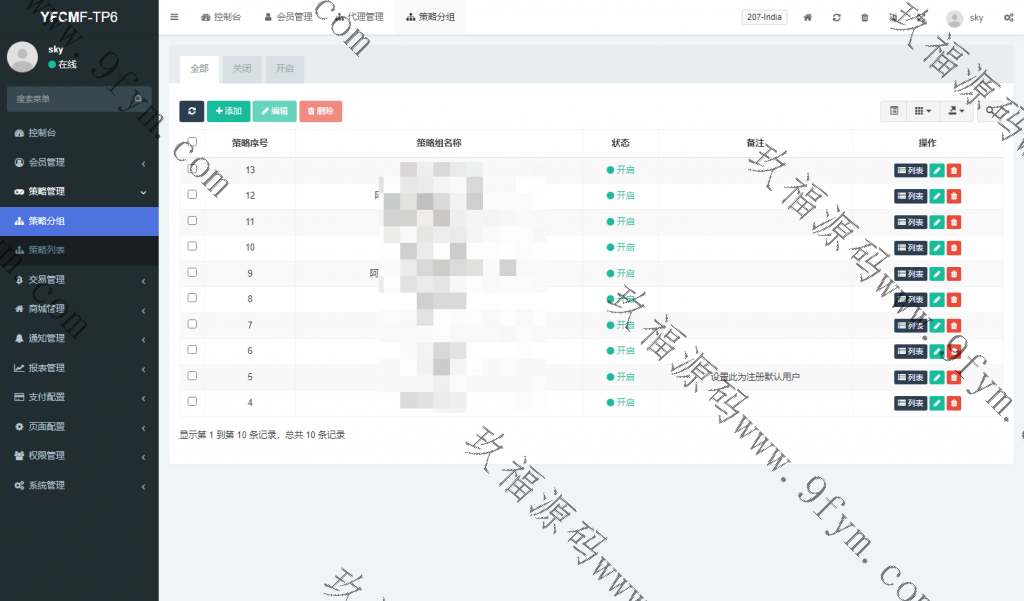The image size is (1024, 601).
Task: Toggle the sidebar with the hamburger icon
Action: [174, 17]
